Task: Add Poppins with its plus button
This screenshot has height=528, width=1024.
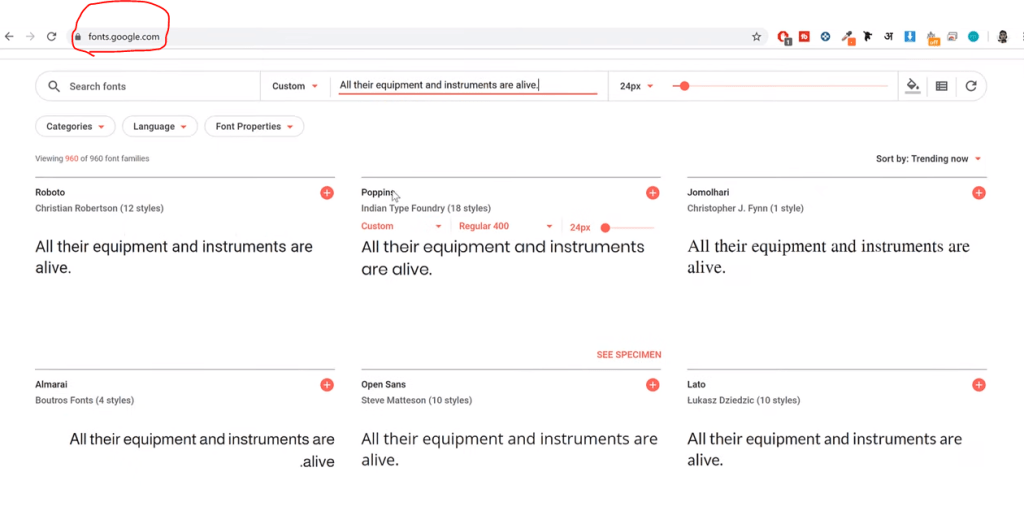Action: coord(652,193)
